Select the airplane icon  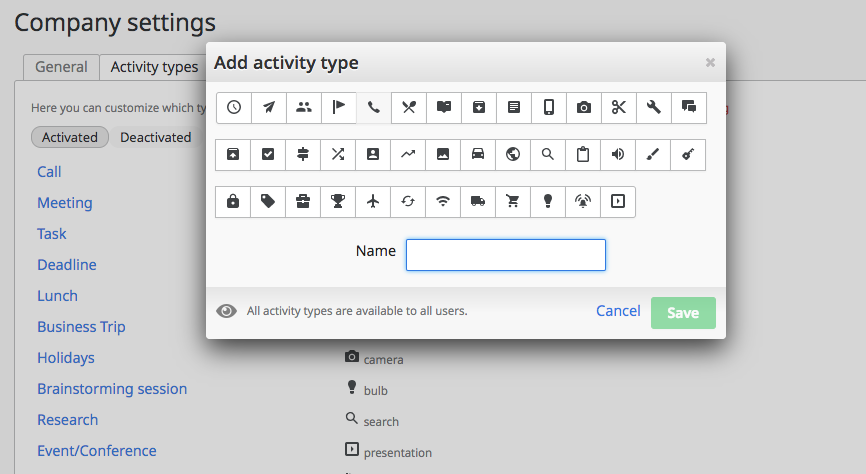pyautogui.click(x=373, y=201)
